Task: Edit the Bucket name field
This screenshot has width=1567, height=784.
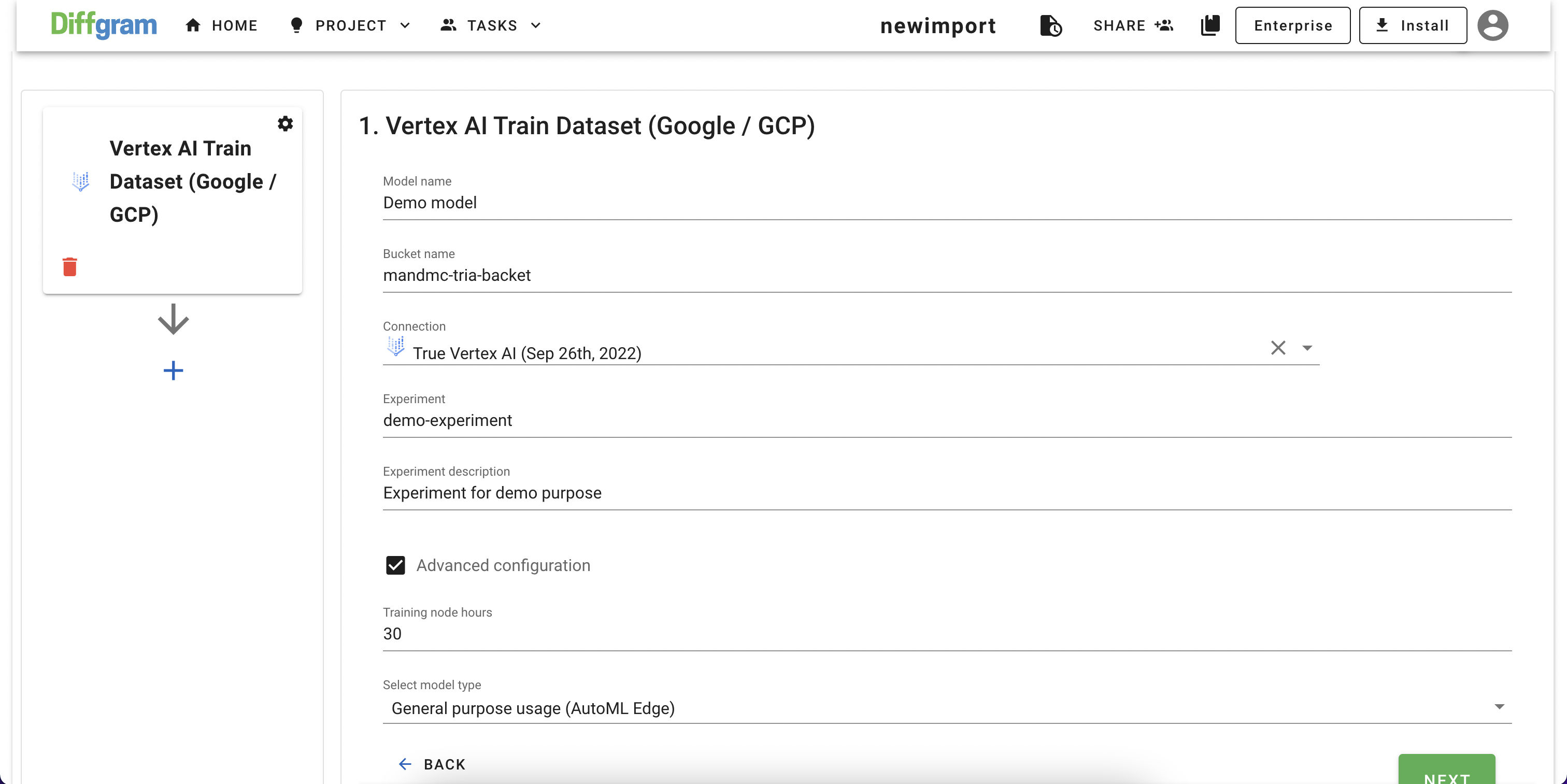Action: tap(946, 276)
